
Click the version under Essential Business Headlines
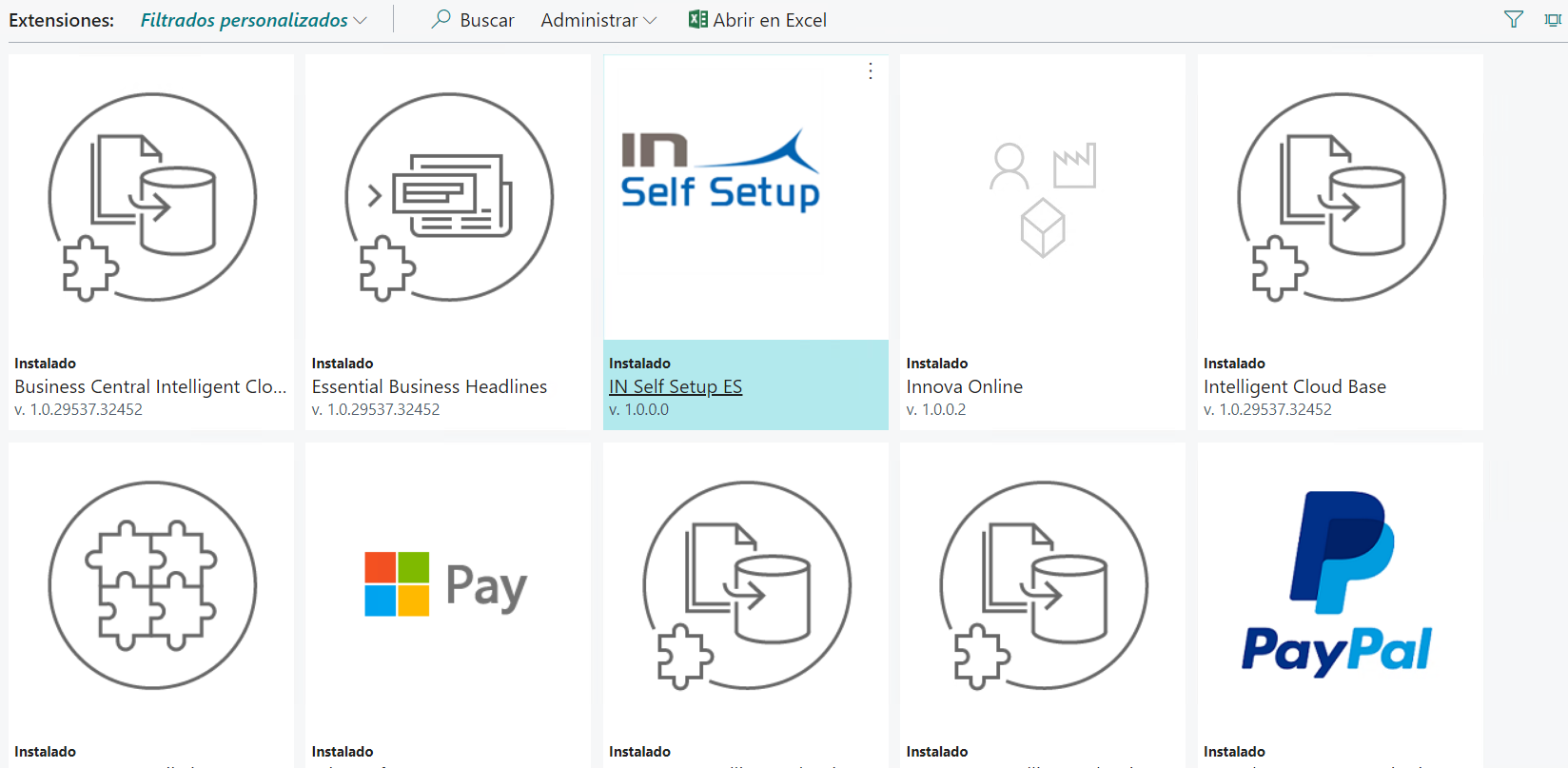(x=376, y=409)
